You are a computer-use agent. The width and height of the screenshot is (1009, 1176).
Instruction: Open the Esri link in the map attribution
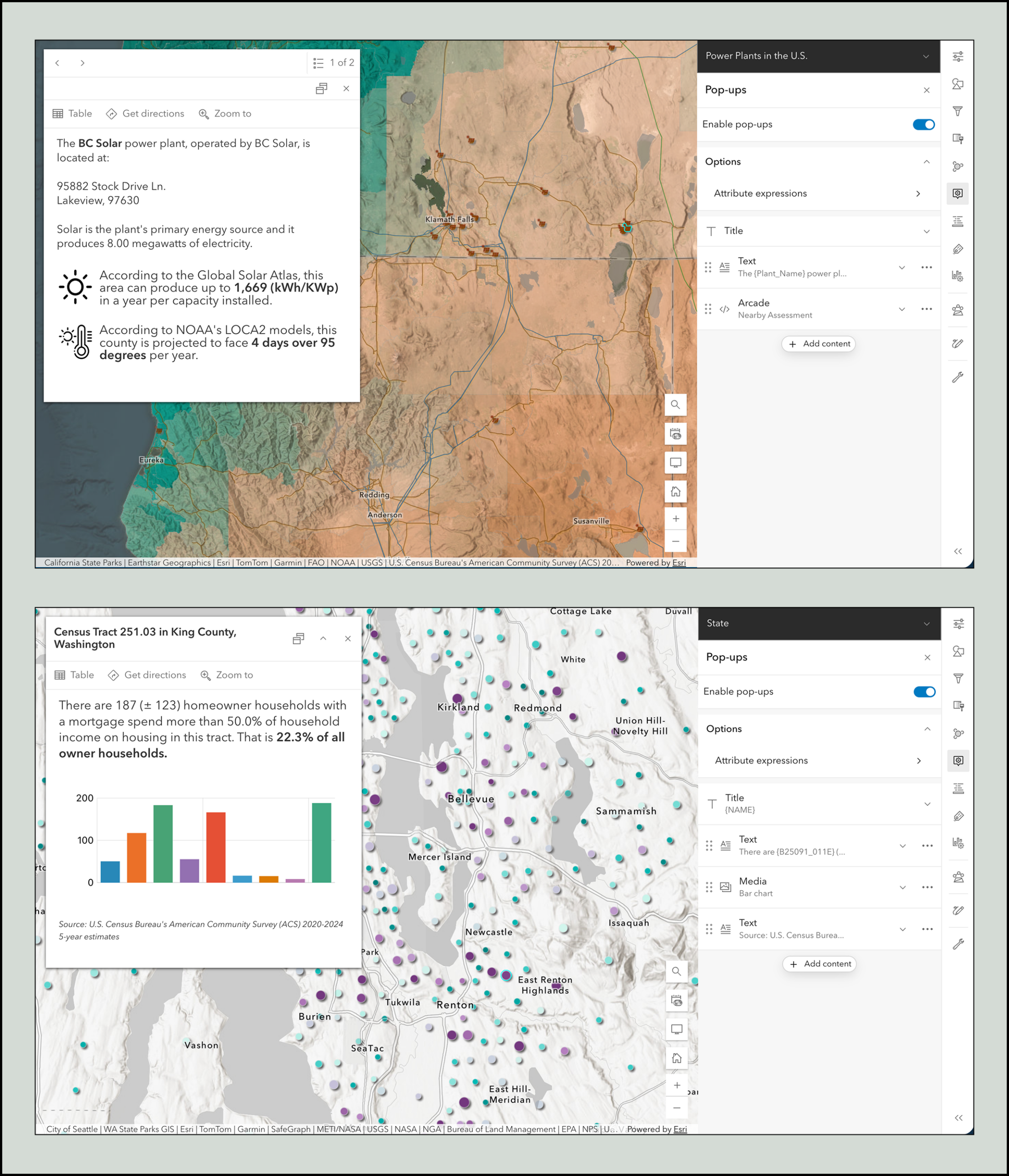(679, 562)
